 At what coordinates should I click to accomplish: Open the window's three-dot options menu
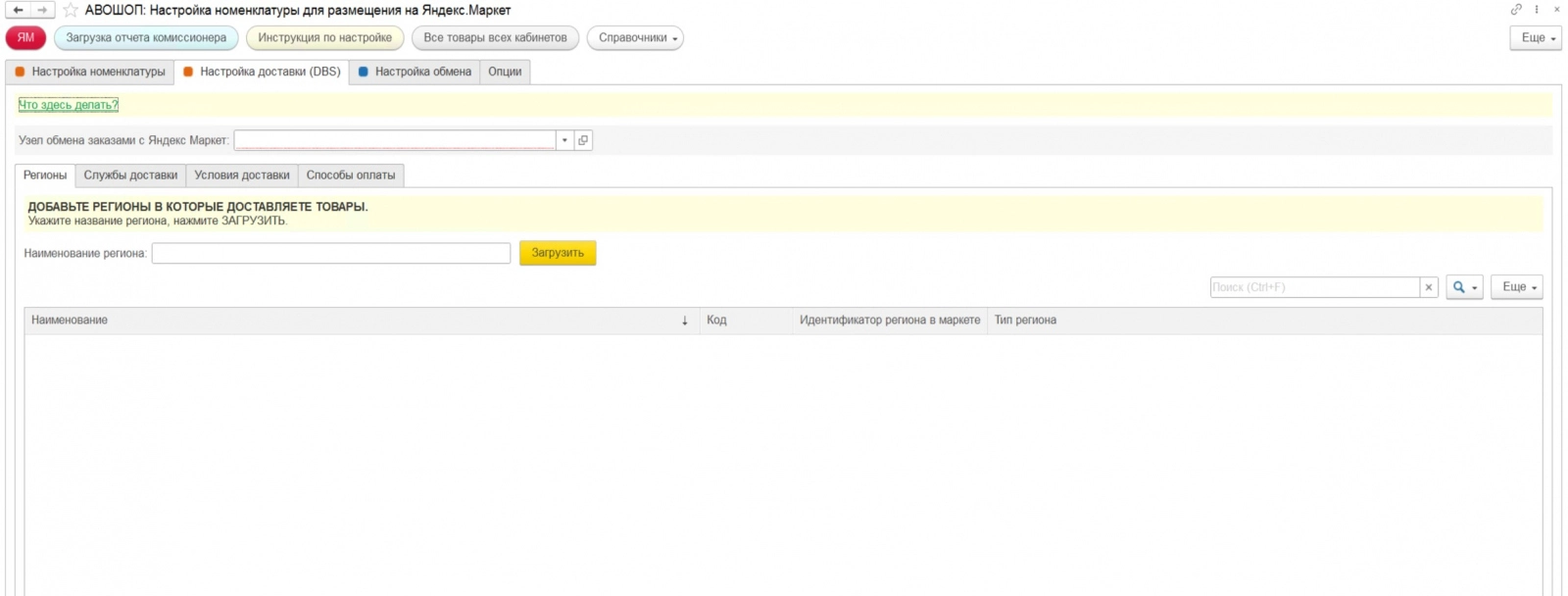(x=1537, y=10)
